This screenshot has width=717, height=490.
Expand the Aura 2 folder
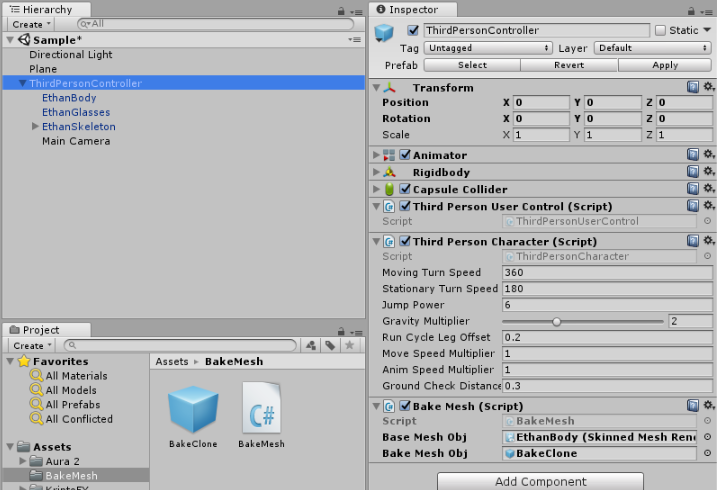[x=22, y=461]
